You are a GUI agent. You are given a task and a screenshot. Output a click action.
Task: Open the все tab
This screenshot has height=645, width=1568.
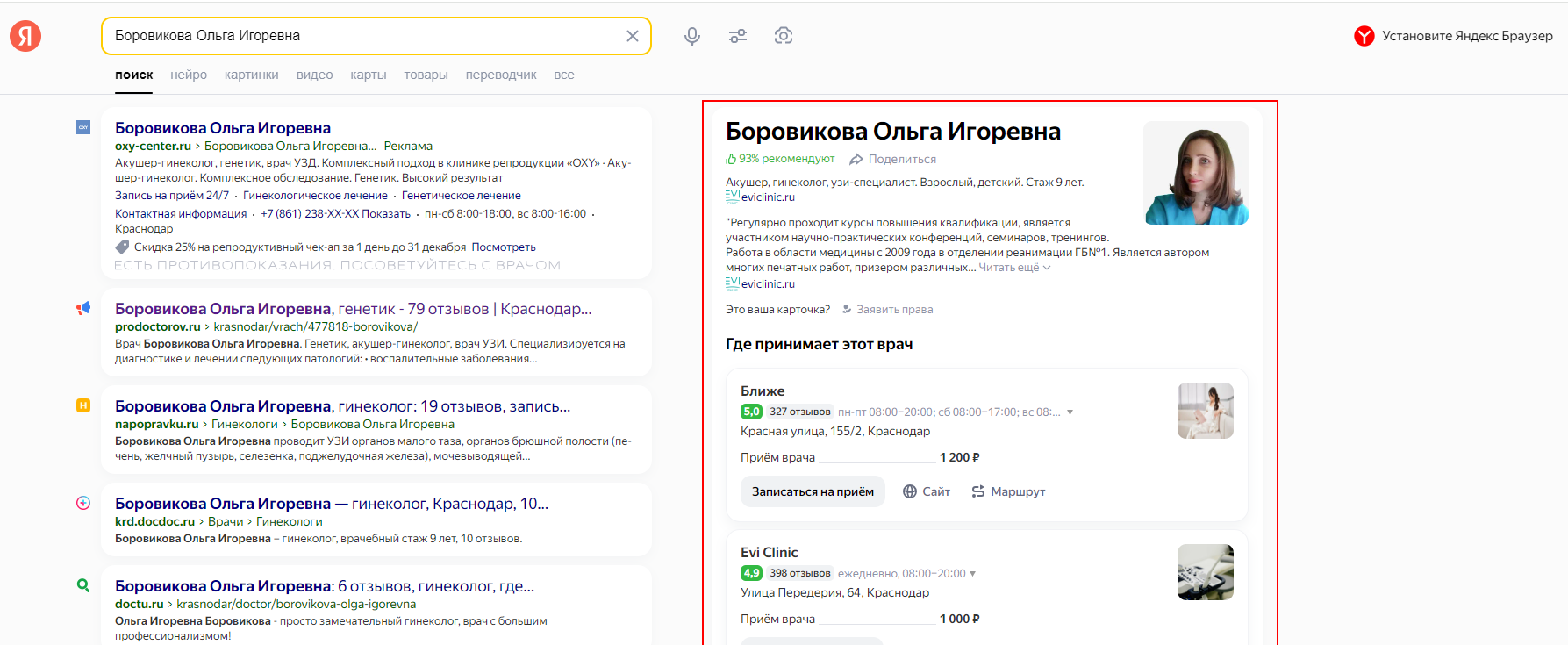coord(564,75)
